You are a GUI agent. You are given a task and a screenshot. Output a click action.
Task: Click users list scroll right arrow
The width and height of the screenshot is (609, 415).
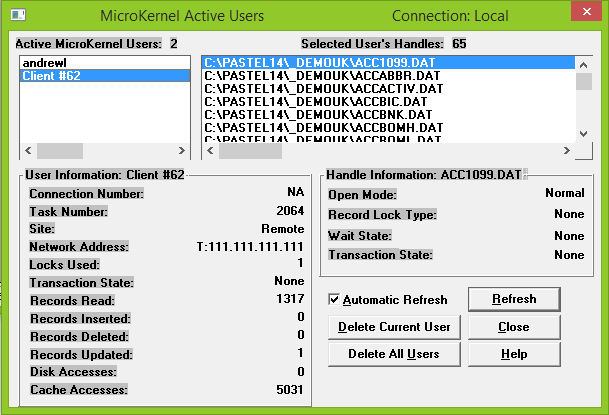click(x=182, y=150)
